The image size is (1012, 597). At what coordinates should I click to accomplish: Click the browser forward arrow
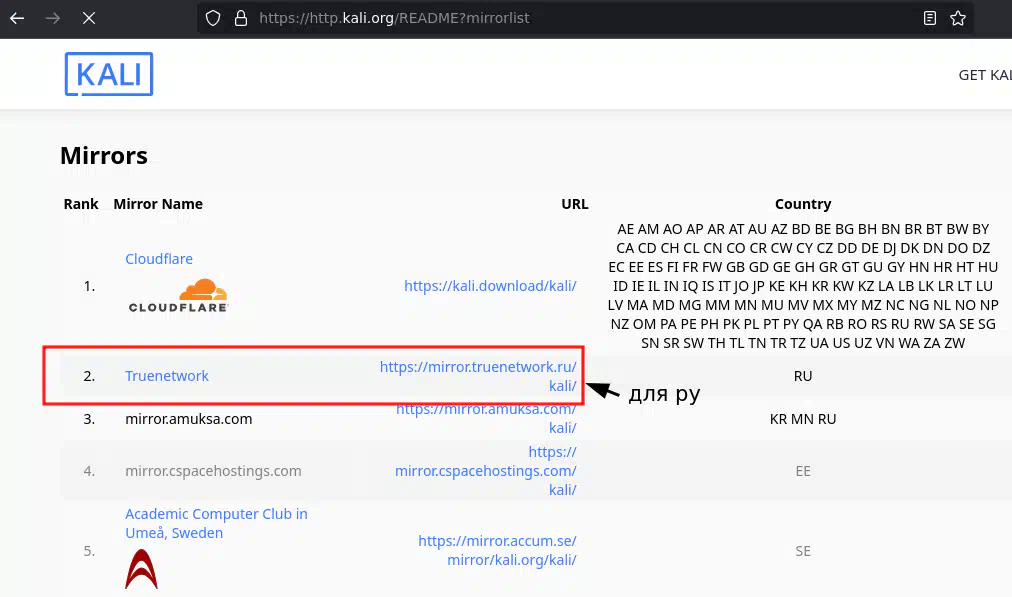tap(53, 18)
